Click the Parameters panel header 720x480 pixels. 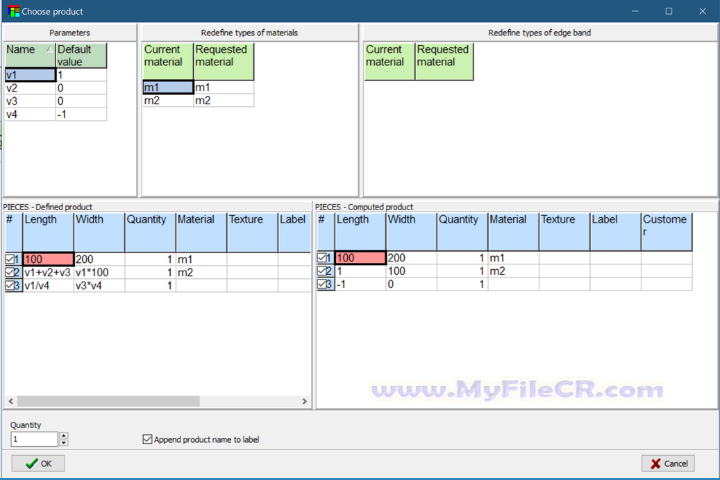click(x=70, y=33)
